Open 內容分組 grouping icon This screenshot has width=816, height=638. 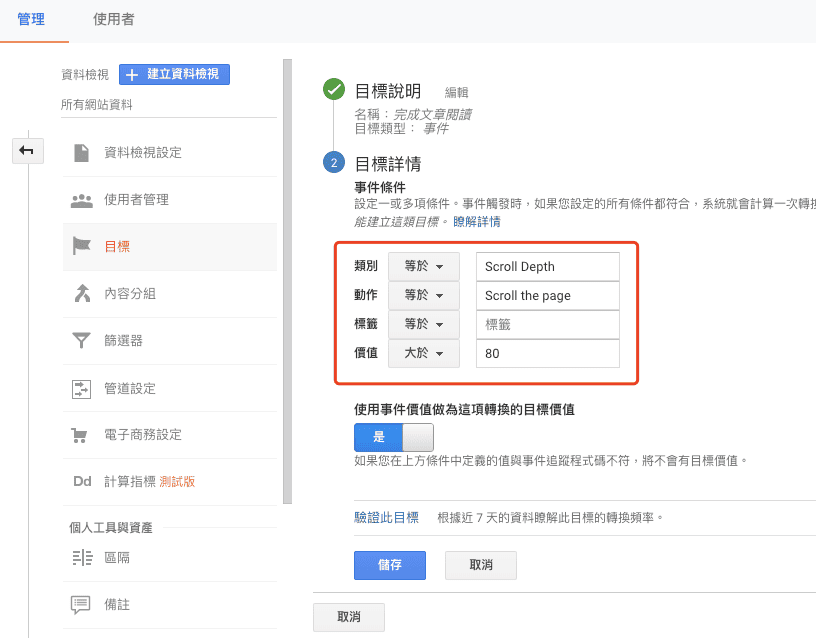82,293
